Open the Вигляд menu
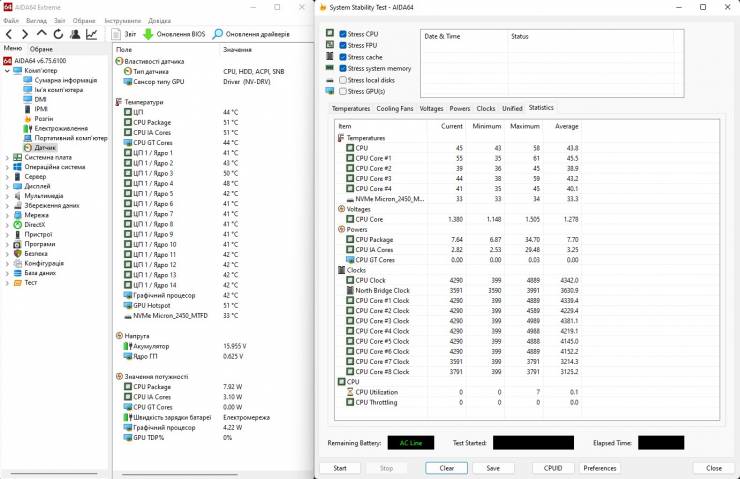Image resolution: width=740 pixels, height=479 pixels. coord(36,21)
